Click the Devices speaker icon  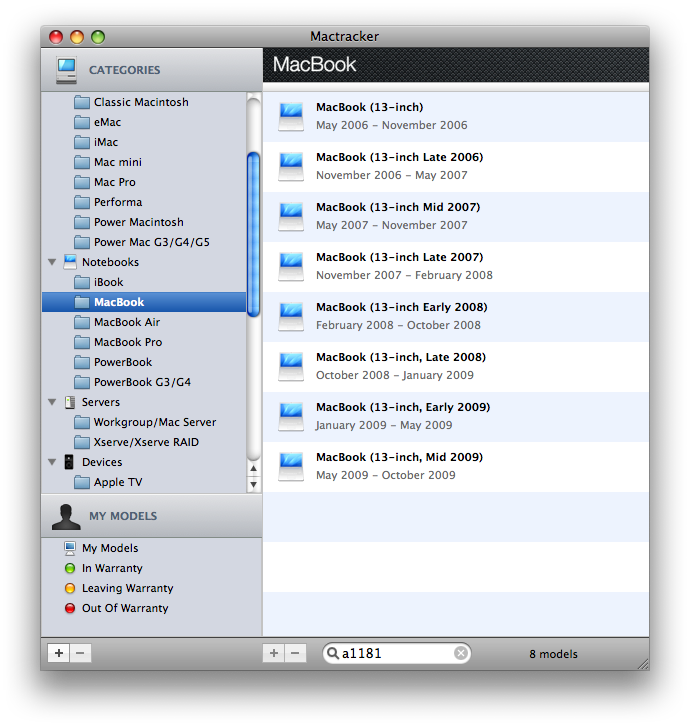(x=69, y=462)
